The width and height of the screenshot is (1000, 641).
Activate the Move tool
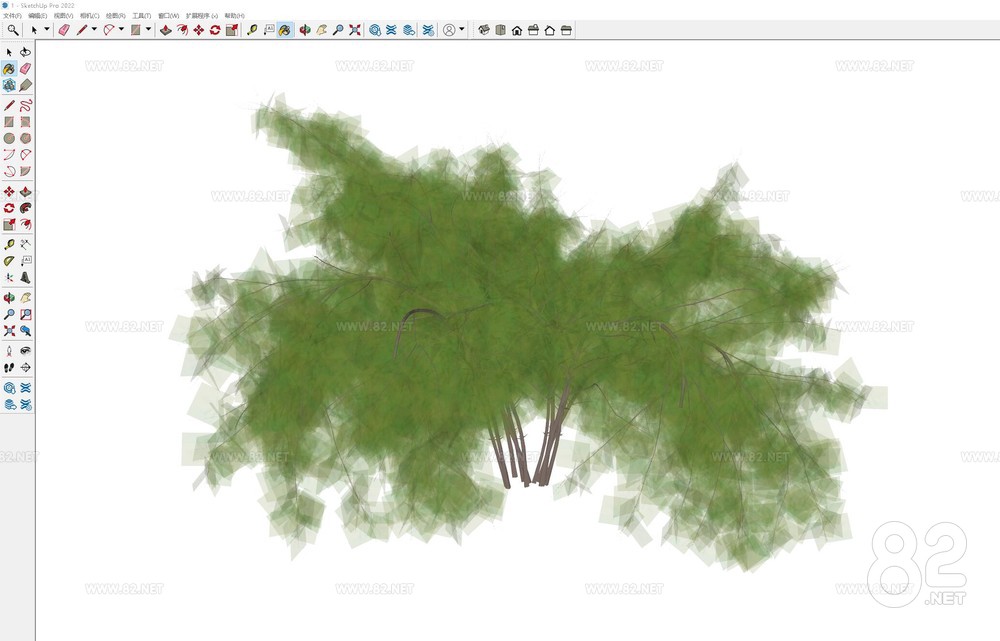(x=198, y=31)
